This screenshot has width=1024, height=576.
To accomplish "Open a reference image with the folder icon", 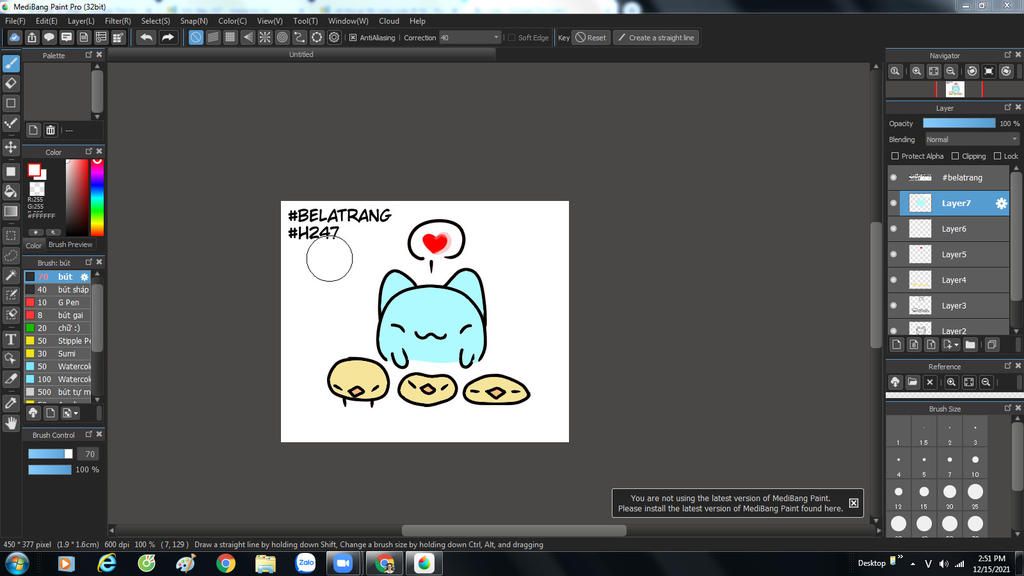I will (912, 382).
